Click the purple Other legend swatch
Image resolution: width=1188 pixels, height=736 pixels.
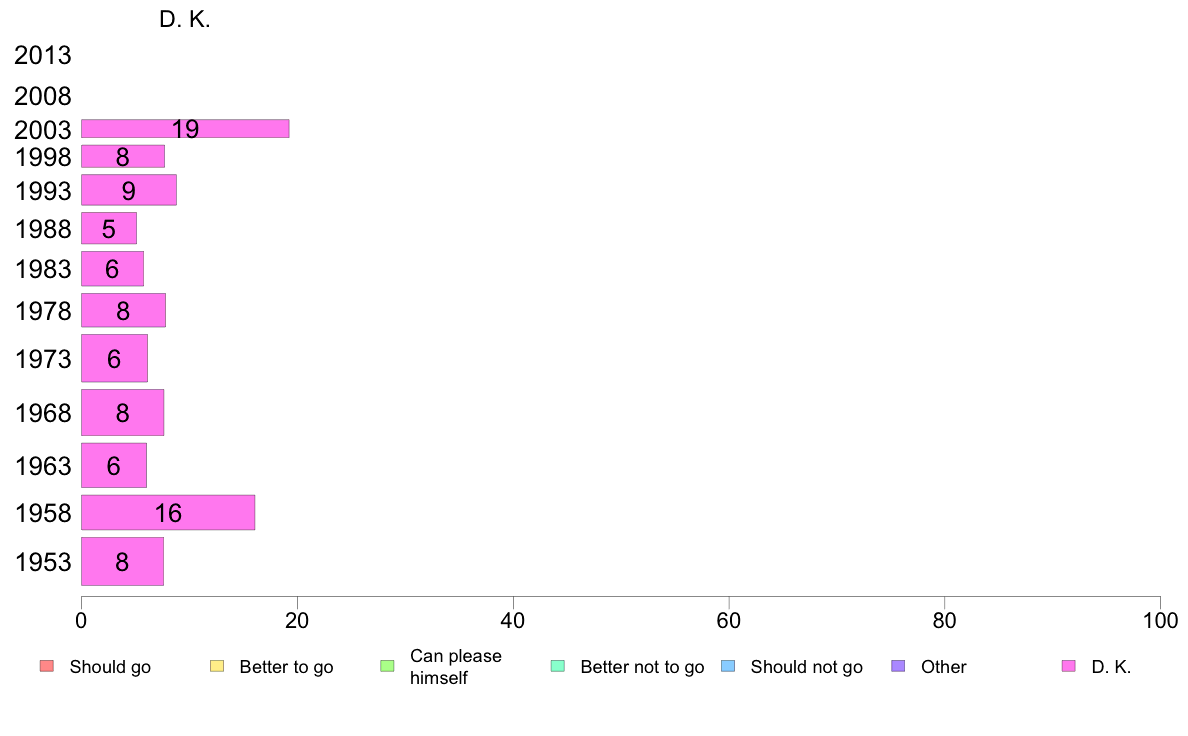click(899, 666)
